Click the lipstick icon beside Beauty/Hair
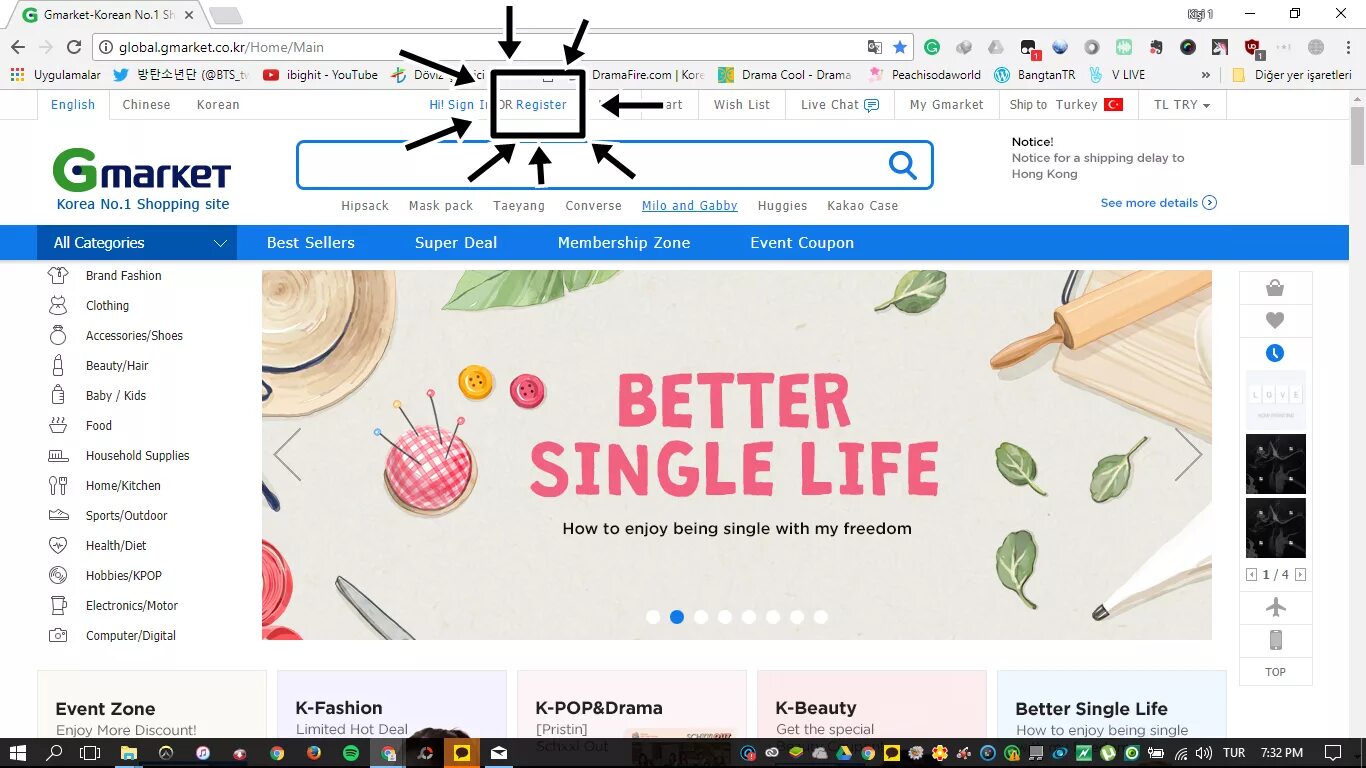The height and width of the screenshot is (768, 1366). (58, 365)
